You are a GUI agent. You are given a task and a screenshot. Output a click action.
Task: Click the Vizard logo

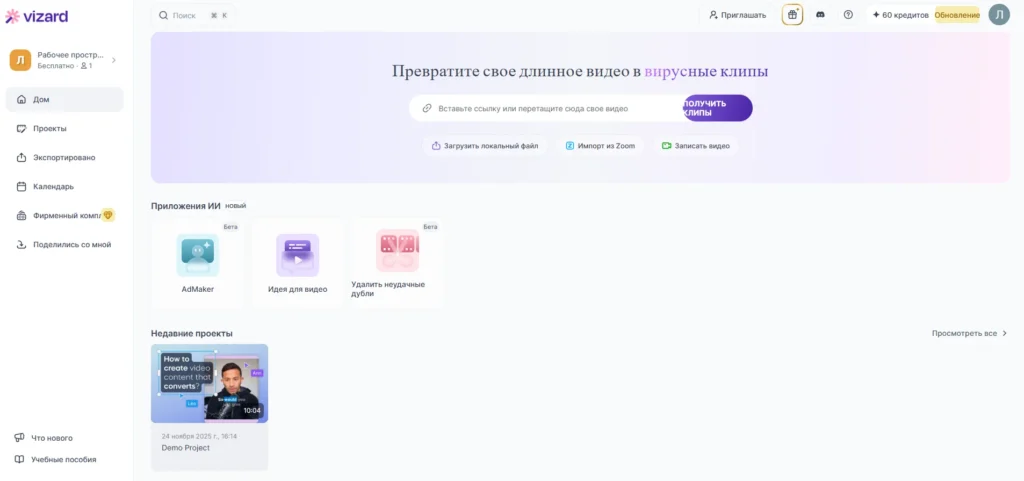pyautogui.click(x=37, y=16)
